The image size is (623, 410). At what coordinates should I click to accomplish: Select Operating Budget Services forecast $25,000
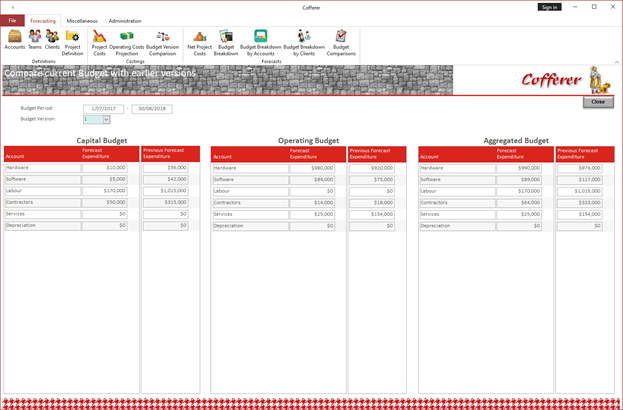(x=312, y=215)
